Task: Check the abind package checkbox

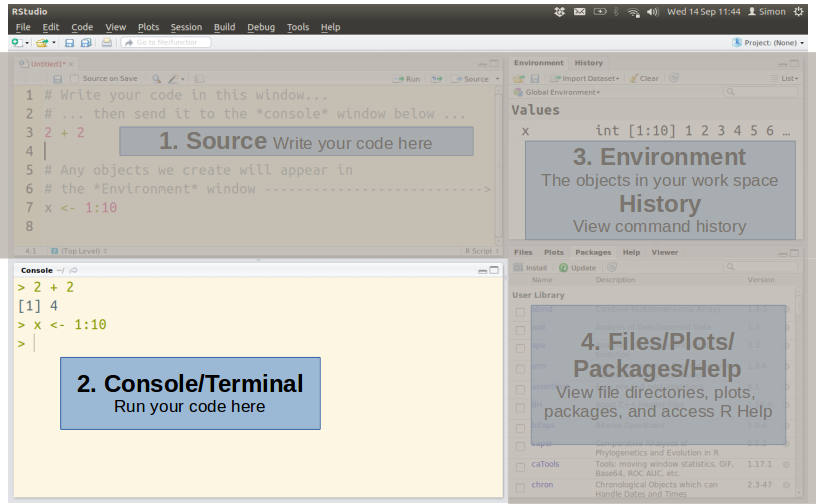Action: pyautogui.click(x=520, y=312)
